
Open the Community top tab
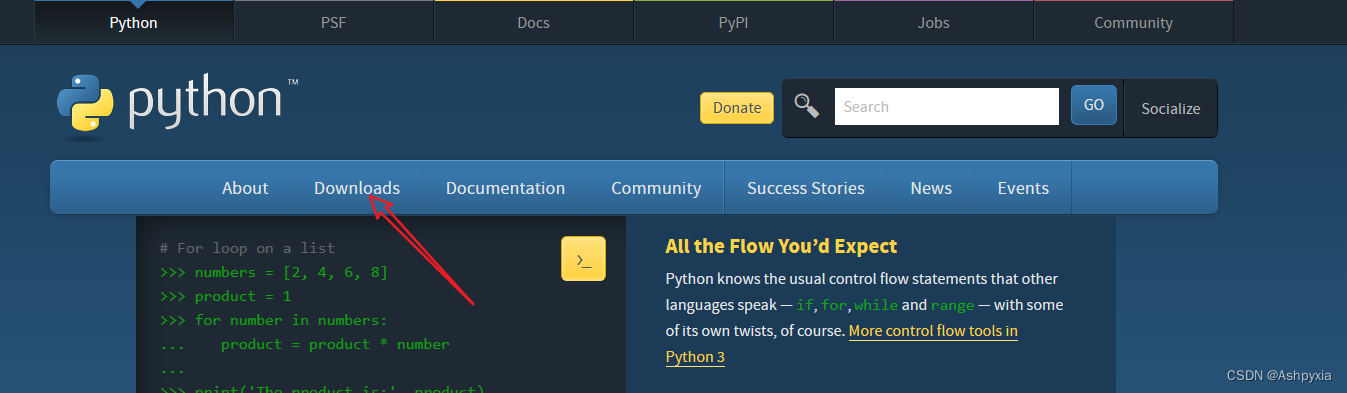(1133, 22)
